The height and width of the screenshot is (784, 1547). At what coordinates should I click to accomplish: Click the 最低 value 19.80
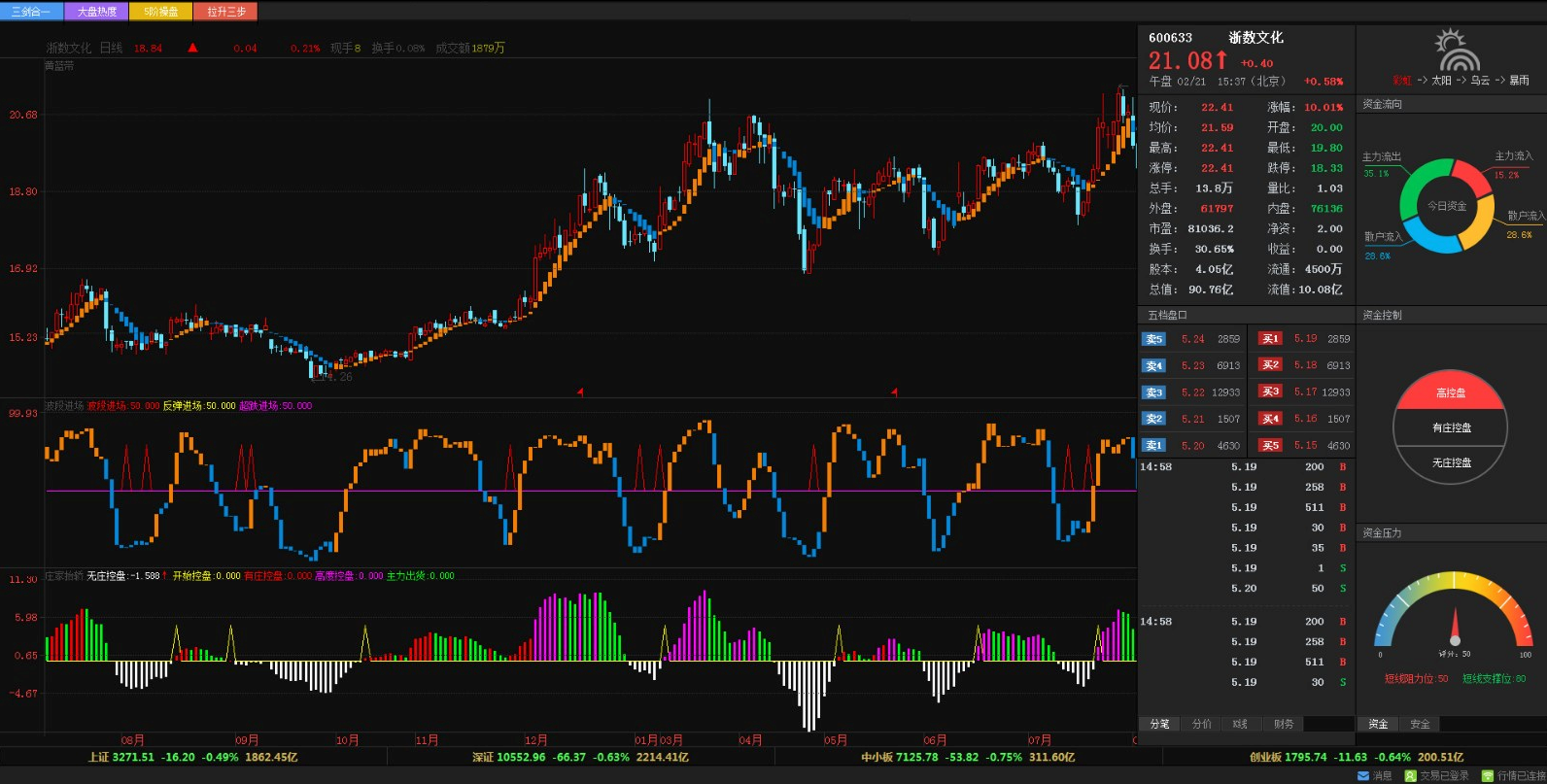pyautogui.click(x=1326, y=148)
